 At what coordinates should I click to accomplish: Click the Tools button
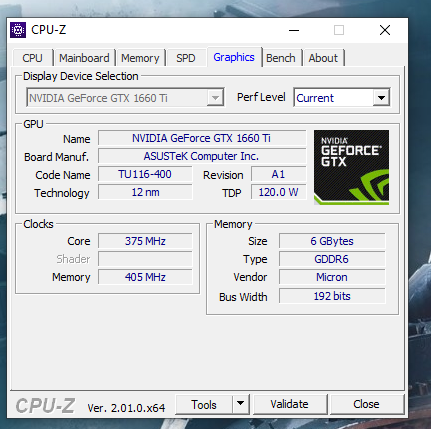click(204, 404)
